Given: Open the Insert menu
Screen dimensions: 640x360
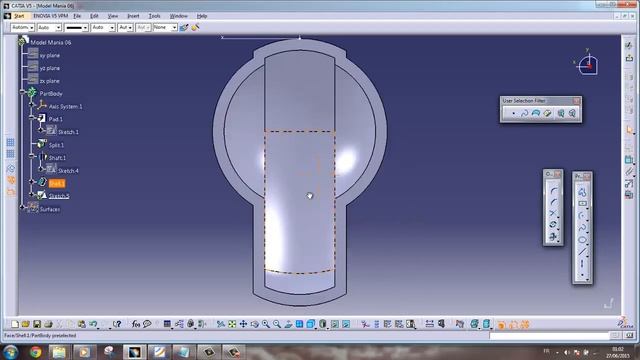Looking at the screenshot, I should tap(133, 16).
